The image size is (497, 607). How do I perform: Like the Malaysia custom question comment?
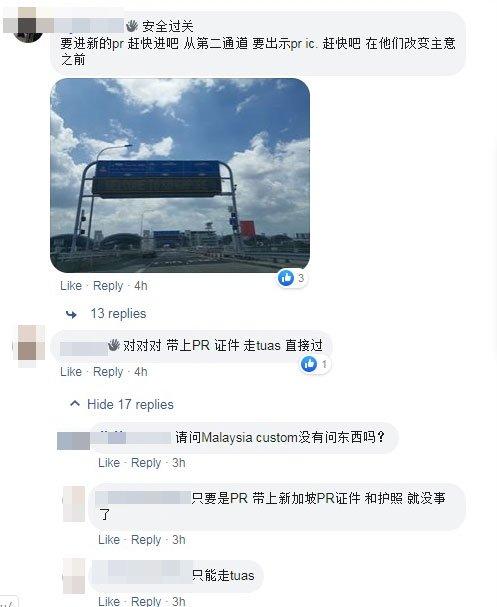109,463
